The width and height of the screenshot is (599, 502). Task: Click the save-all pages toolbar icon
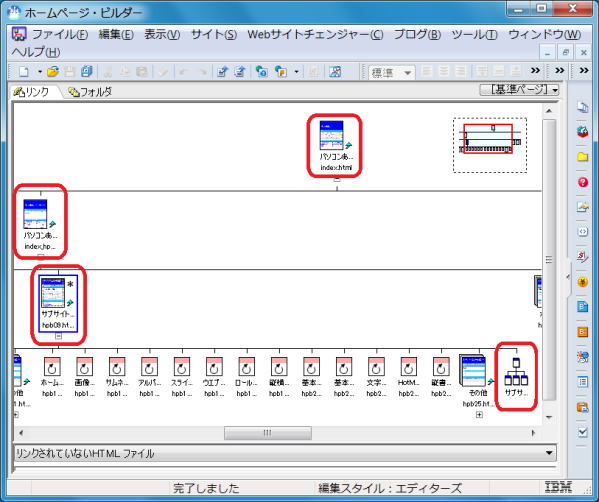coord(87,71)
